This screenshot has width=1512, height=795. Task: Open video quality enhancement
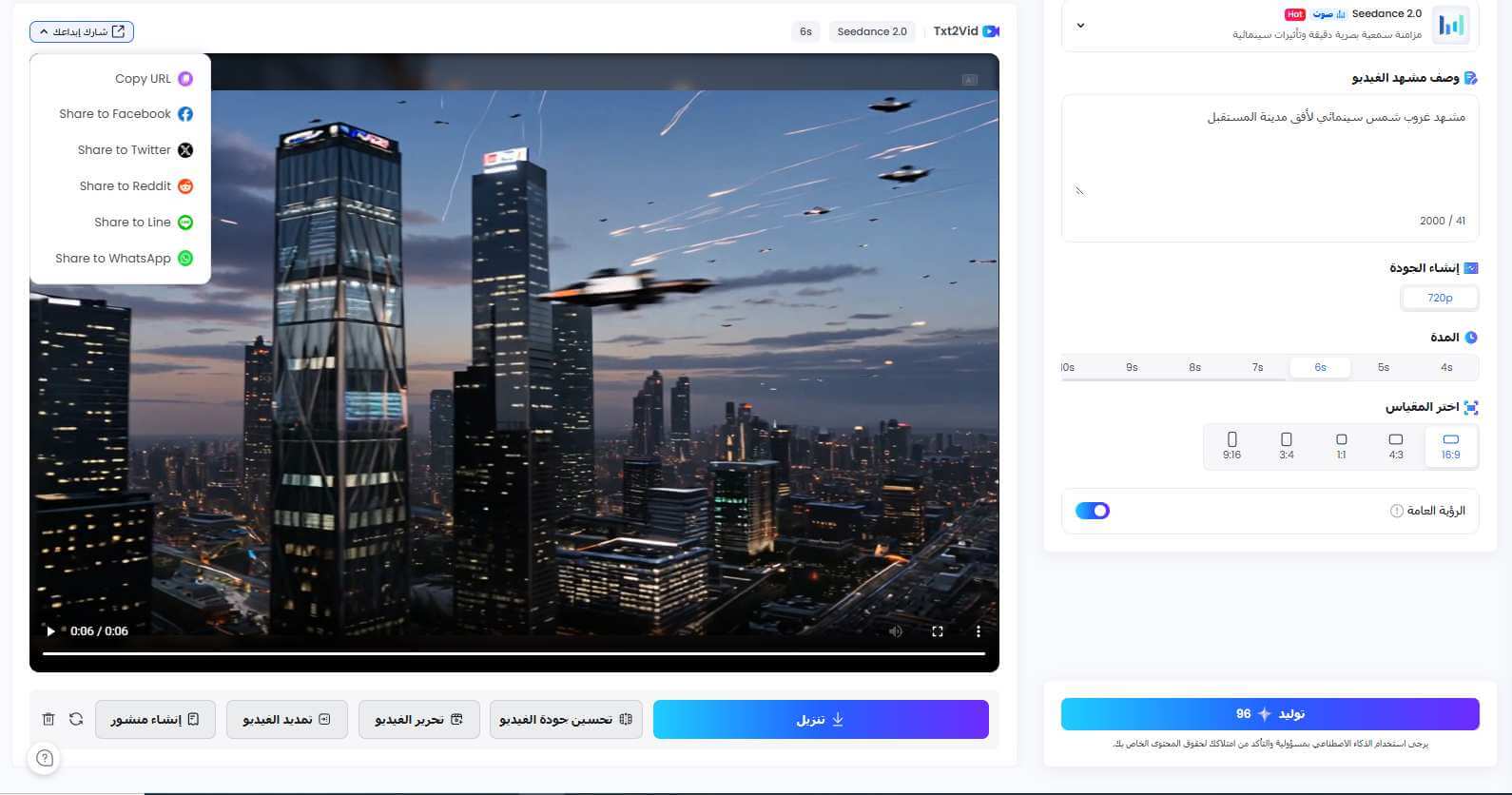click(566, 720)
